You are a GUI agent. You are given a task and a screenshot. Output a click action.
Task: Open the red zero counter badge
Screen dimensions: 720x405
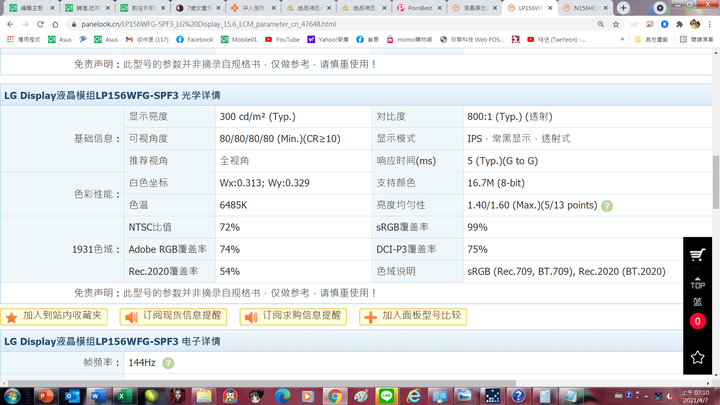click(x=697, y=321)
